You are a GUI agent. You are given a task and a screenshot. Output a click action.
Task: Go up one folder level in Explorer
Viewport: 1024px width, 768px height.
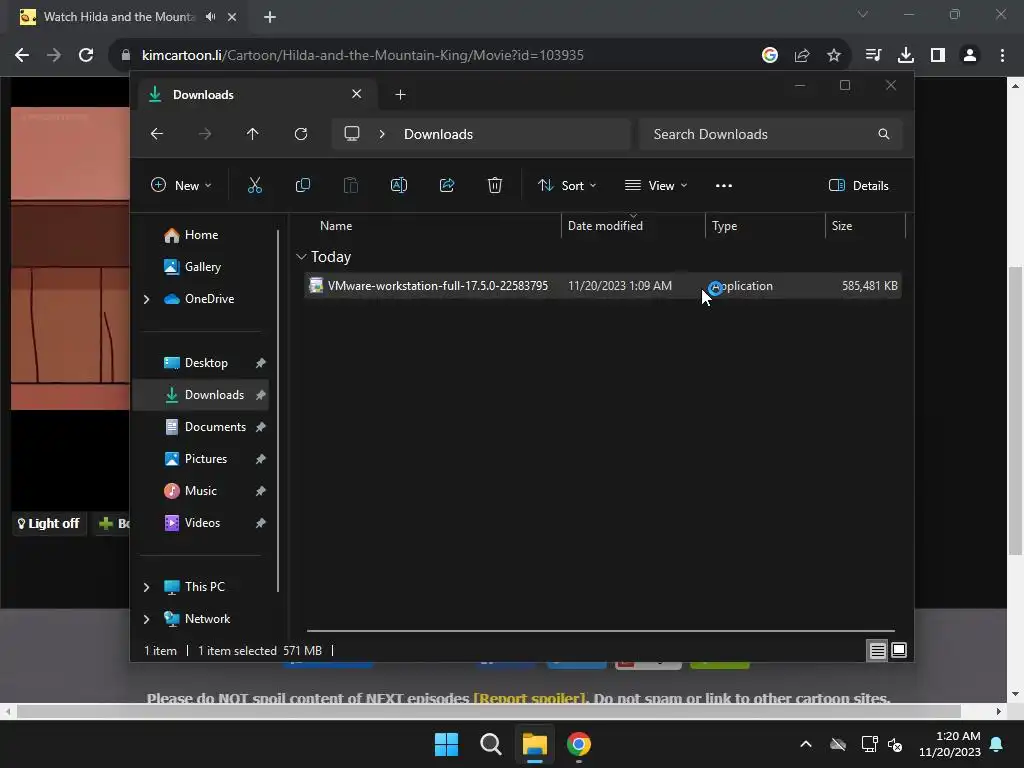(x=253, y=134)
